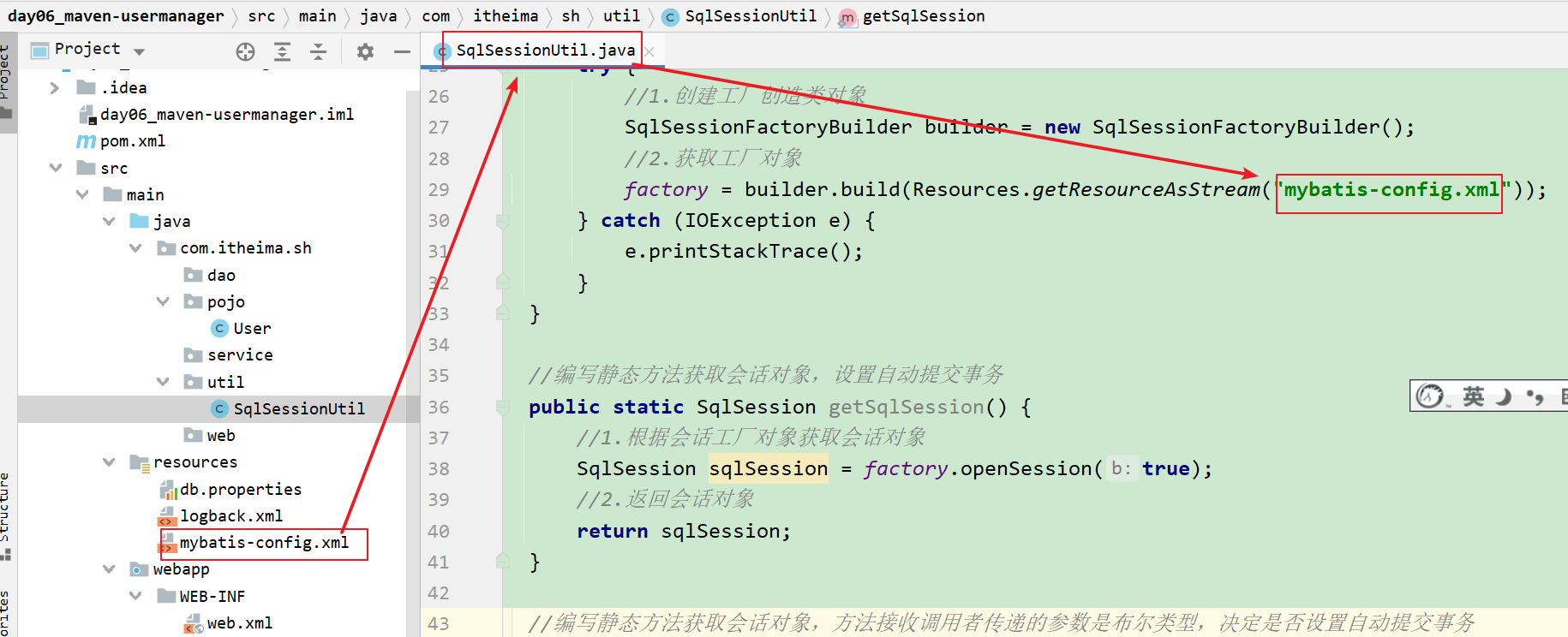Click the itheima breadcrumb item
This screenshot has width=1568, height=637.
[506, 16]
